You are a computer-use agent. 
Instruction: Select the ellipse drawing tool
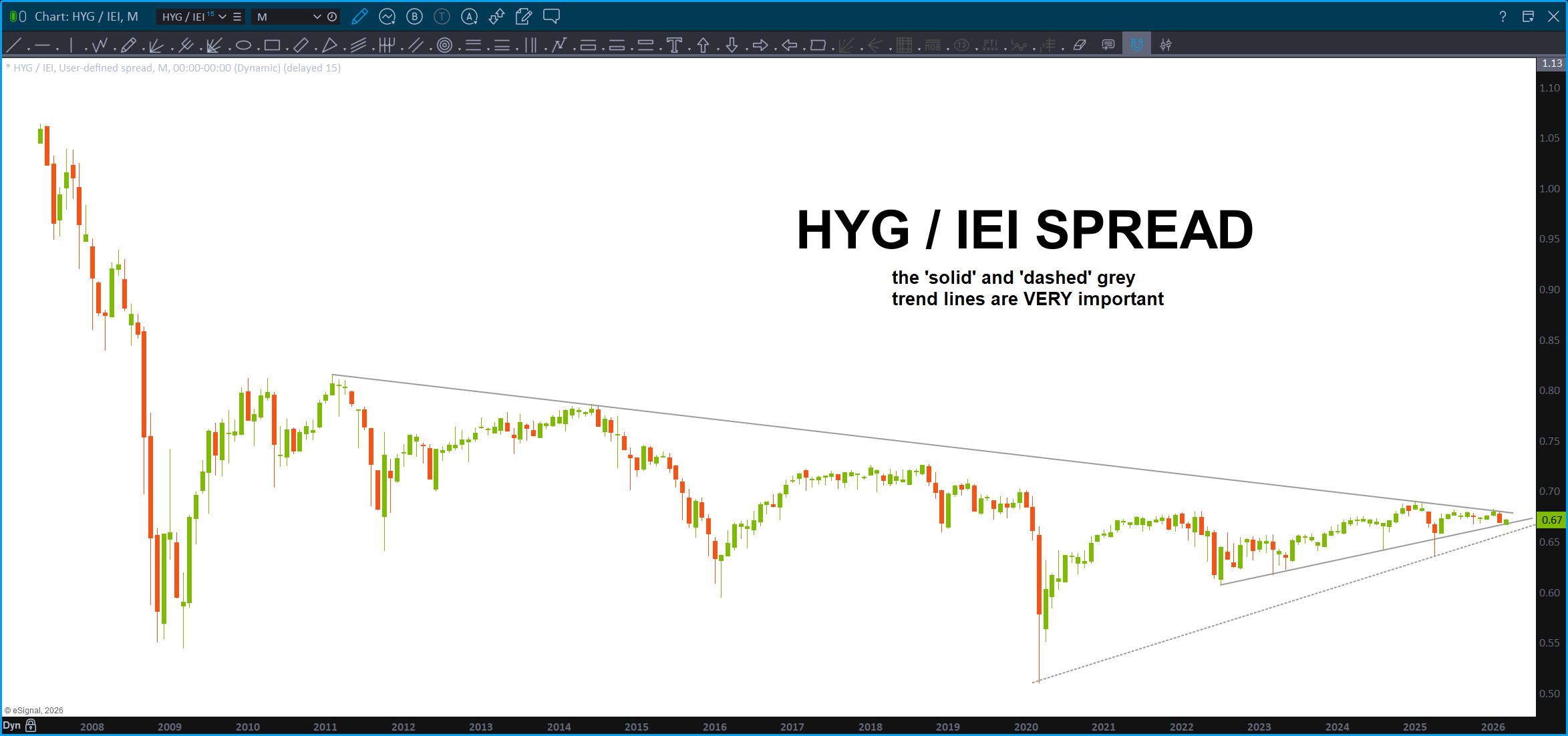click(x=243, y=45)
